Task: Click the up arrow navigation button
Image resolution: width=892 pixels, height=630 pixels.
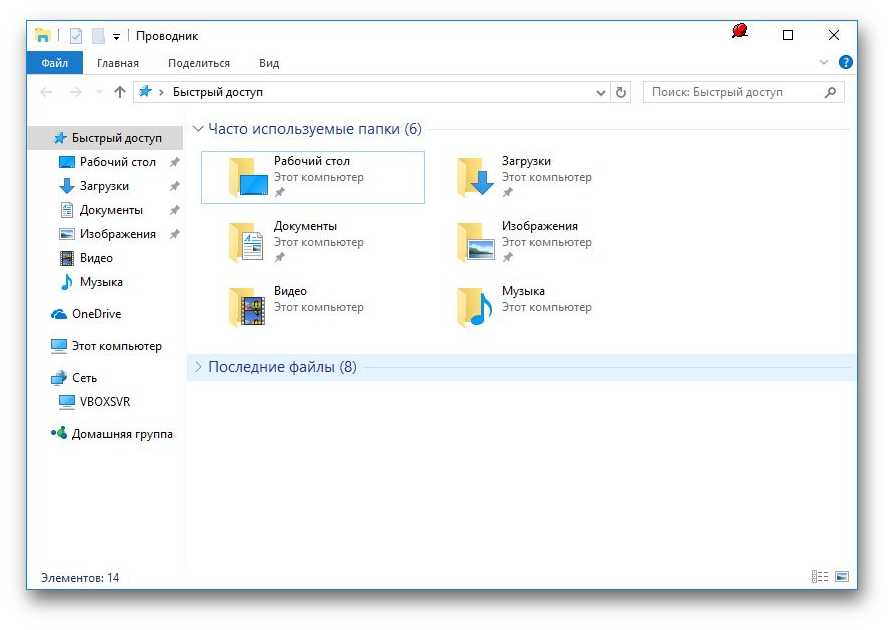Action: (120, 92)
